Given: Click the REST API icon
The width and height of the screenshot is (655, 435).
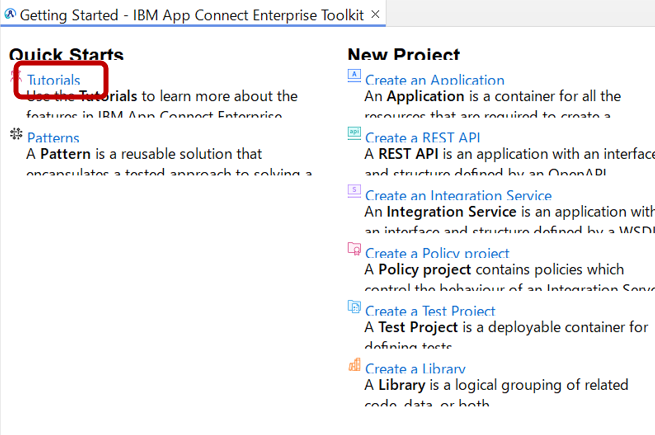Looking at the screenshot, I should (354, 133).
